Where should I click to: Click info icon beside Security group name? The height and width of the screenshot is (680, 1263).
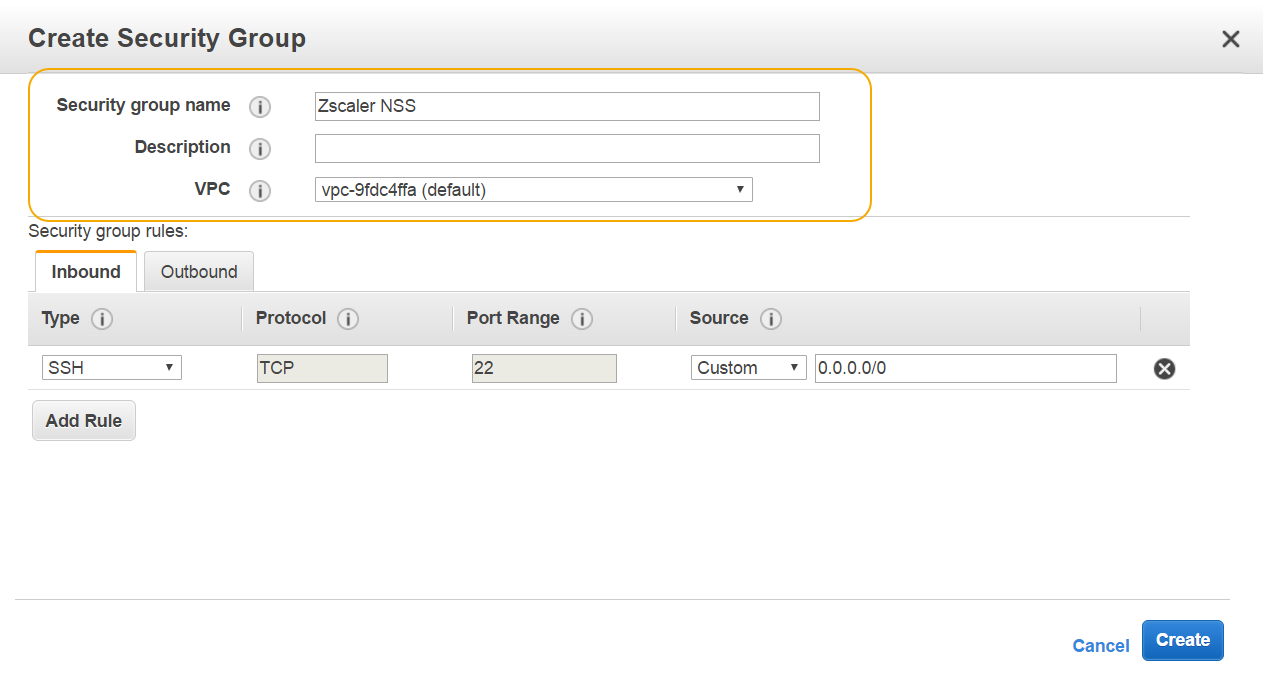(260, 107)
